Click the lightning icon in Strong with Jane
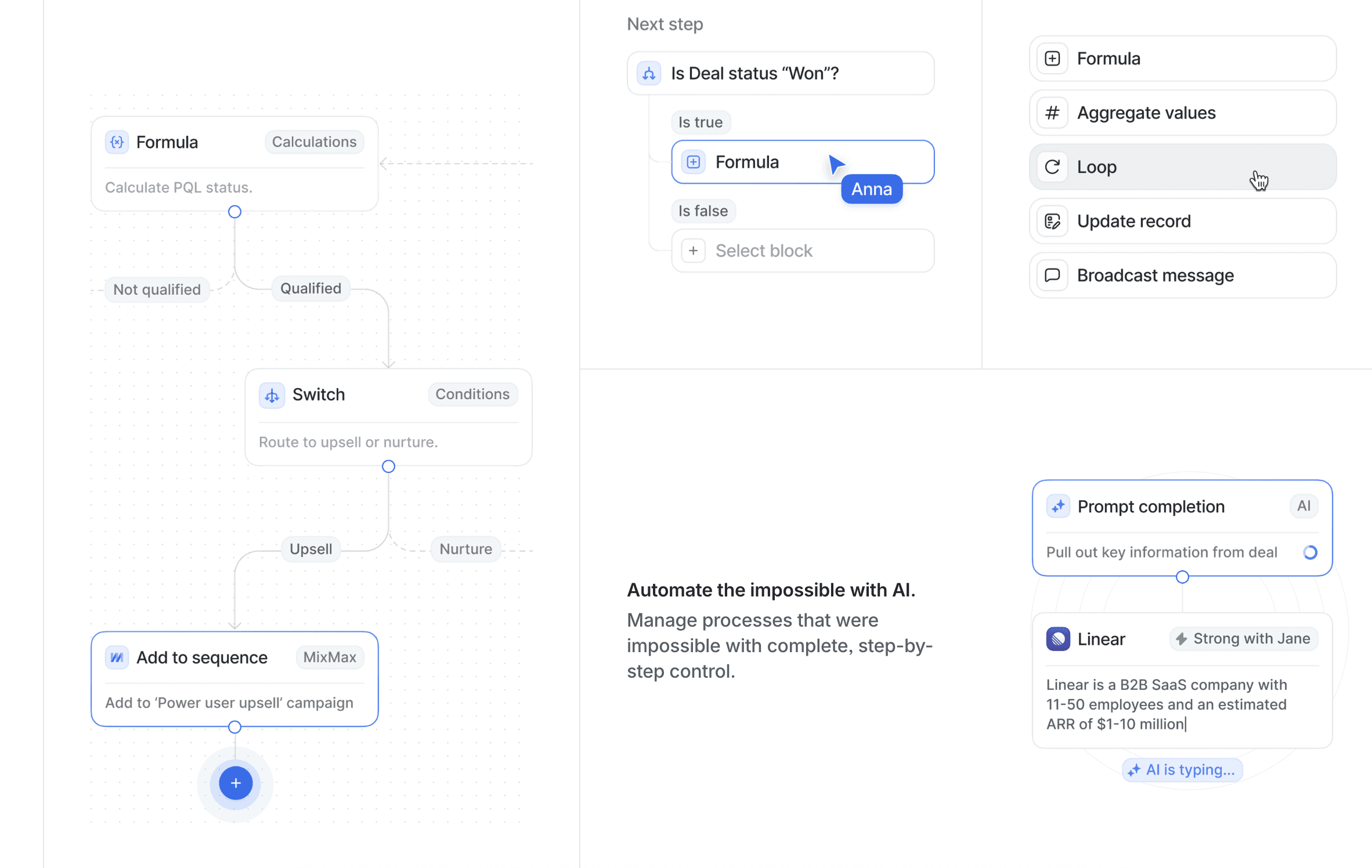This screenshot has height=868, width=1372. pos(1182,639)
